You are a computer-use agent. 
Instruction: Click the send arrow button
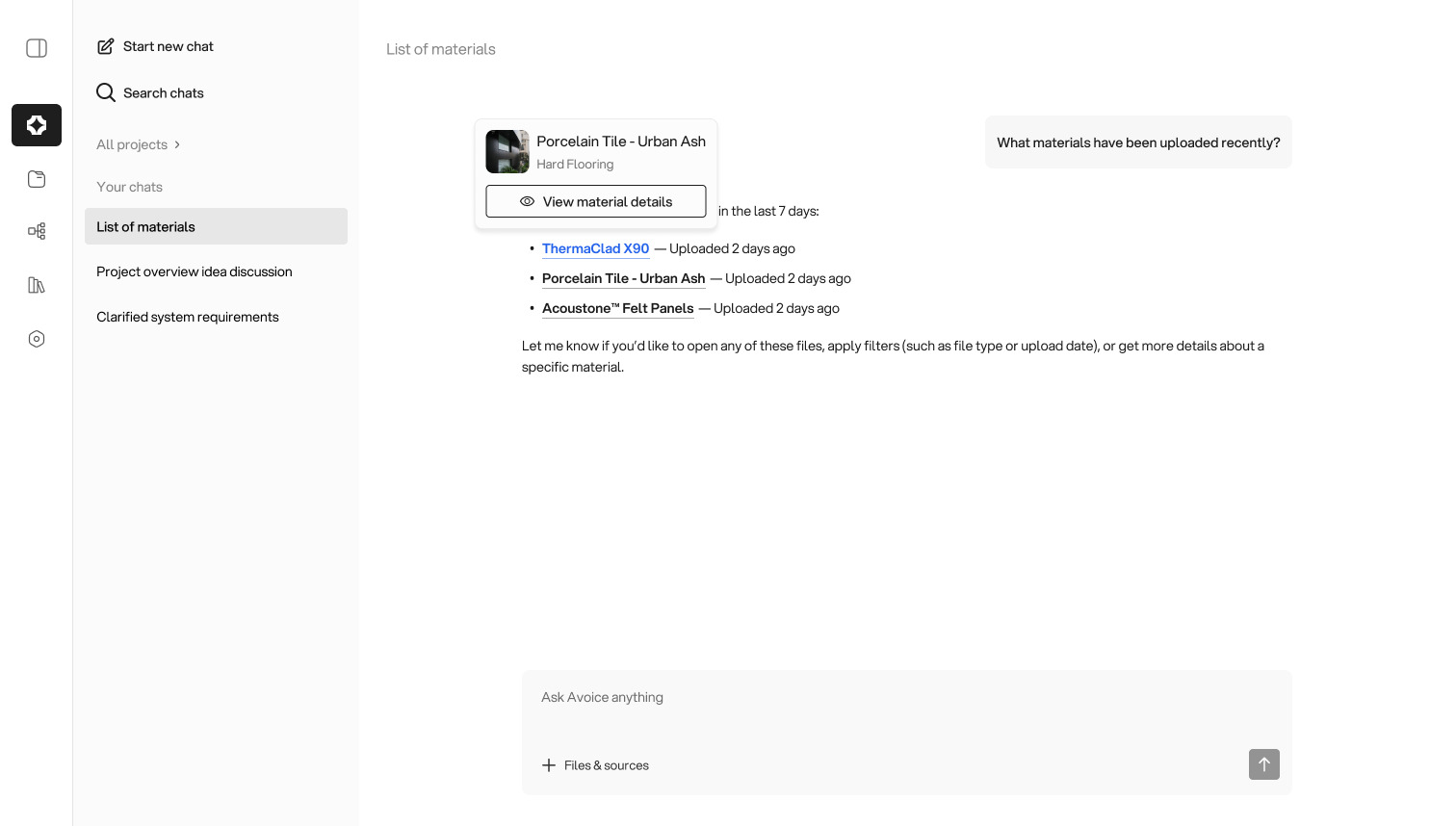[1263, 764]
